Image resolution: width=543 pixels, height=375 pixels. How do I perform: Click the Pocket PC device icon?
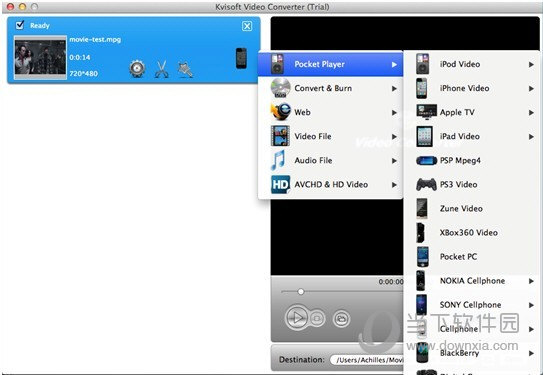(423, 257)
